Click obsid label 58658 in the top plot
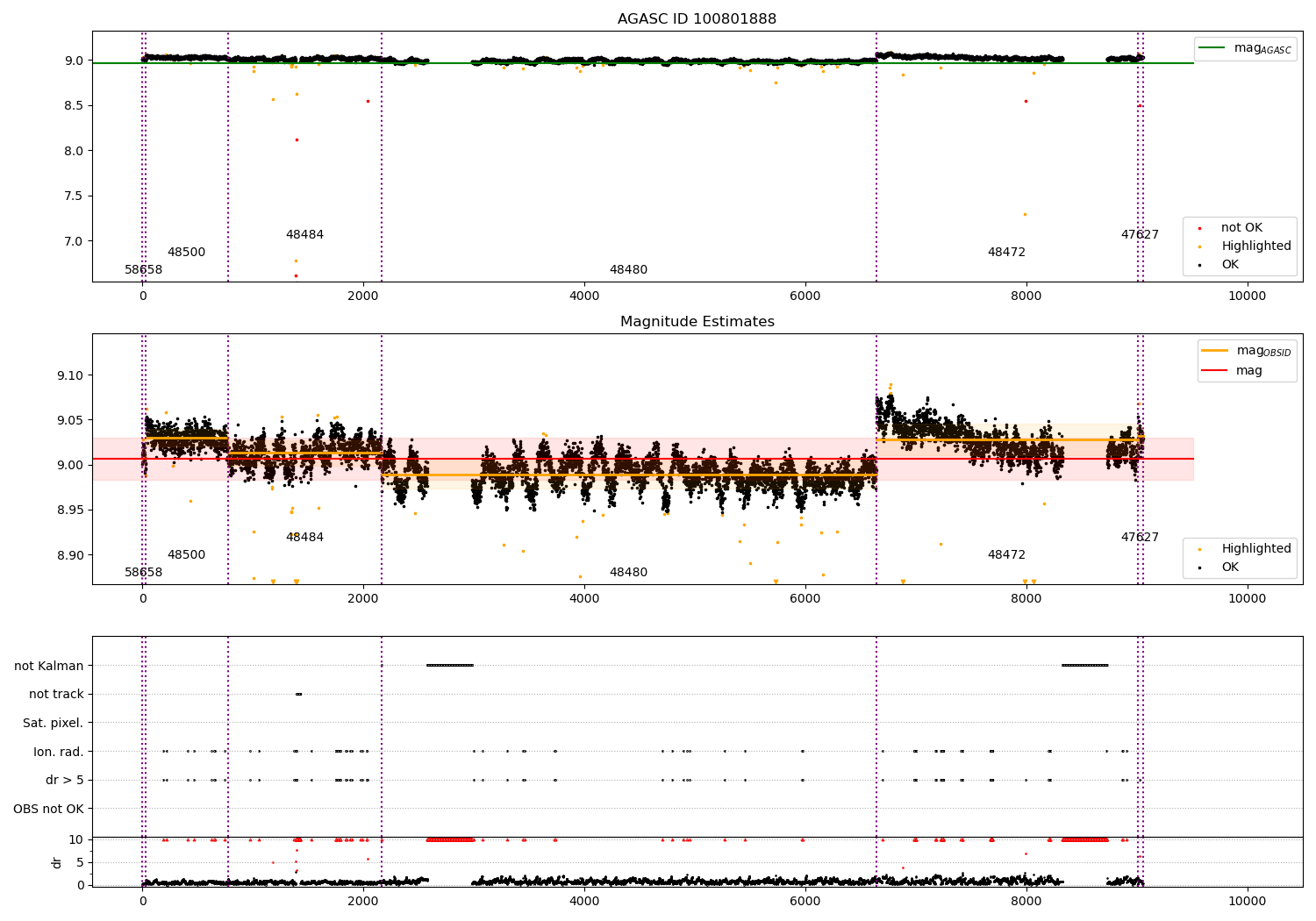This screenshot has width=1316, height=921. click(x=143, y=270)
